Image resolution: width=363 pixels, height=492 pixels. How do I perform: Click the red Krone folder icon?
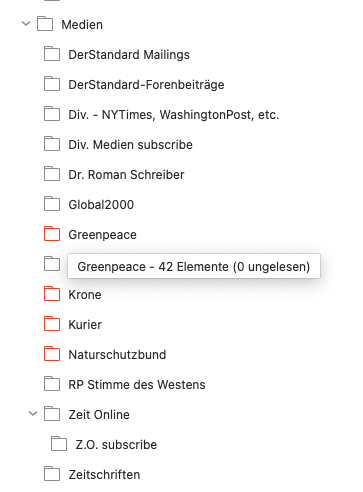pyautogui.click(x=52, y=294)
